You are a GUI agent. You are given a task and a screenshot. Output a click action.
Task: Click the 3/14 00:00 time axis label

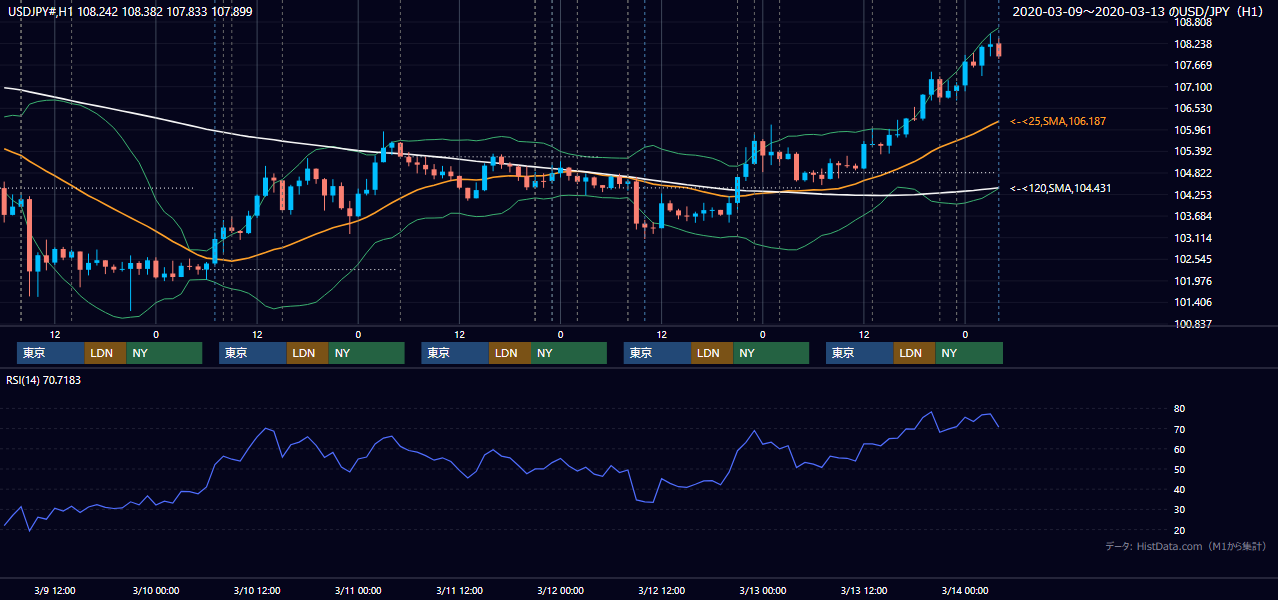point(965,590)
